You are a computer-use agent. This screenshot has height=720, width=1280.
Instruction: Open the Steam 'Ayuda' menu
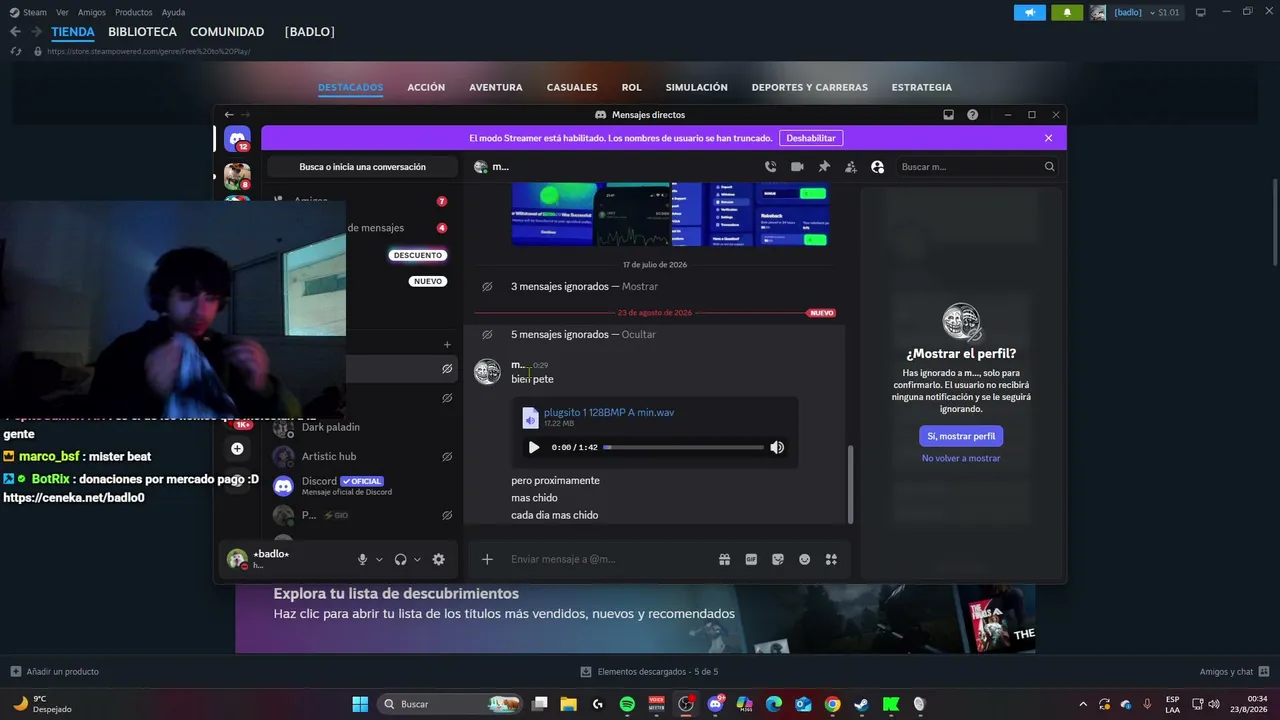173,12
